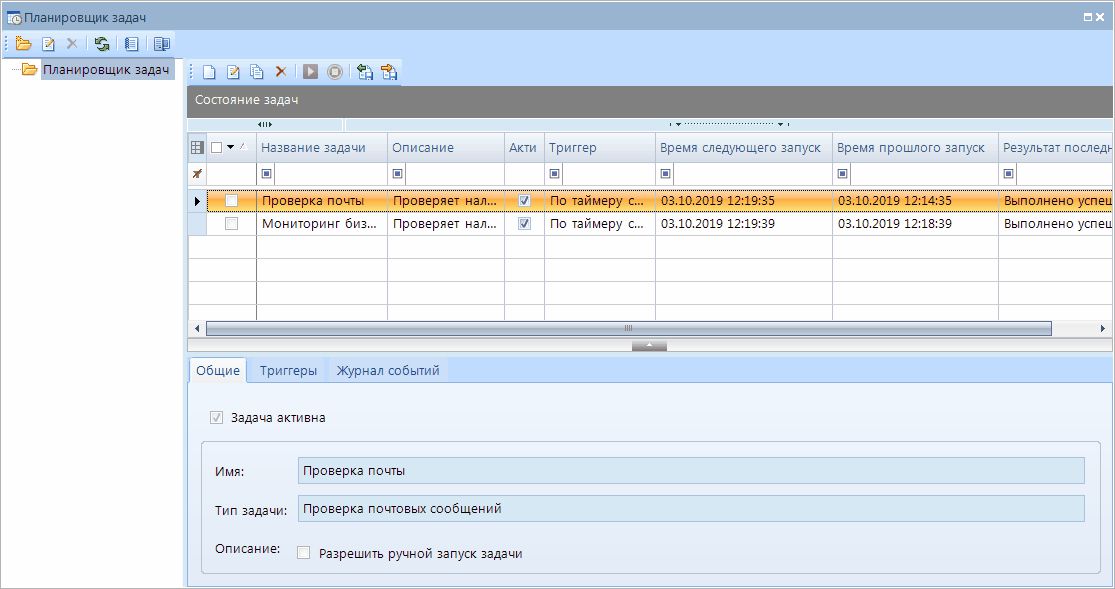Select Планировщик задач tree node

click(x=105, y=70)
